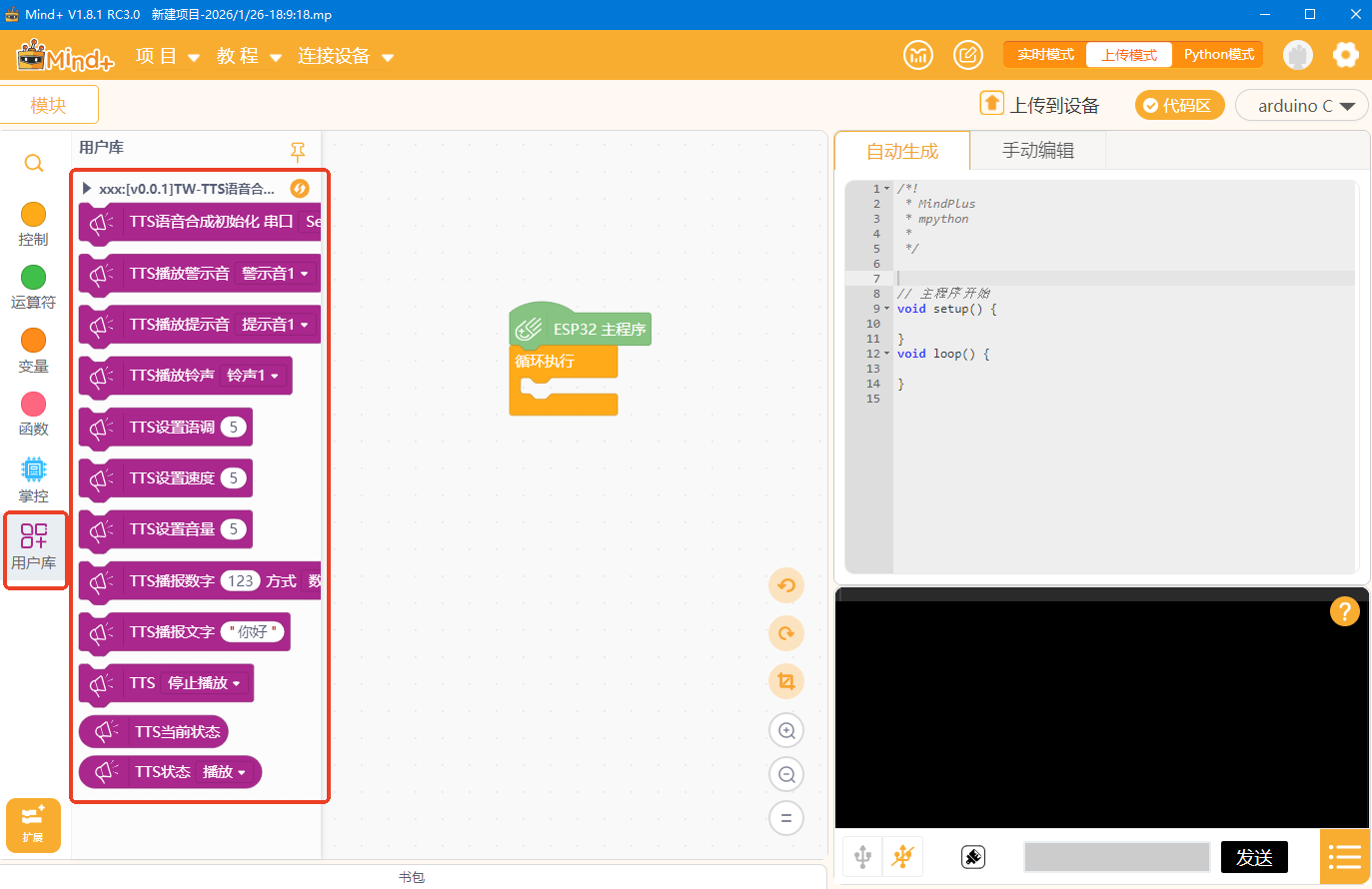Open the 扩展 extensions button
This screenshot has width=1372, height=889.
point(33,825)
